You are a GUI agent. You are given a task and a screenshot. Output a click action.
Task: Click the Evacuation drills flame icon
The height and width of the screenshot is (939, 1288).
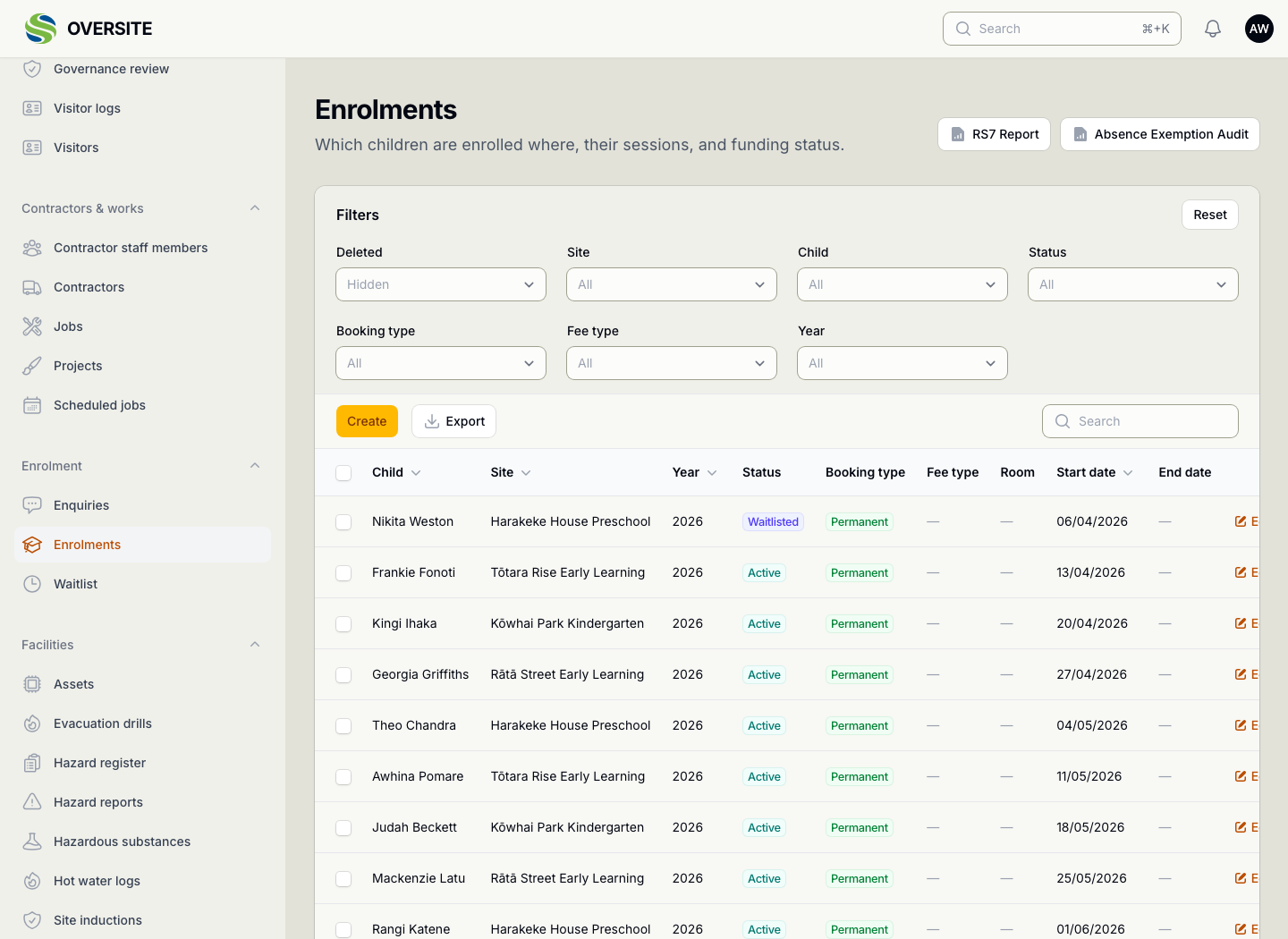[x=32, y=723]
